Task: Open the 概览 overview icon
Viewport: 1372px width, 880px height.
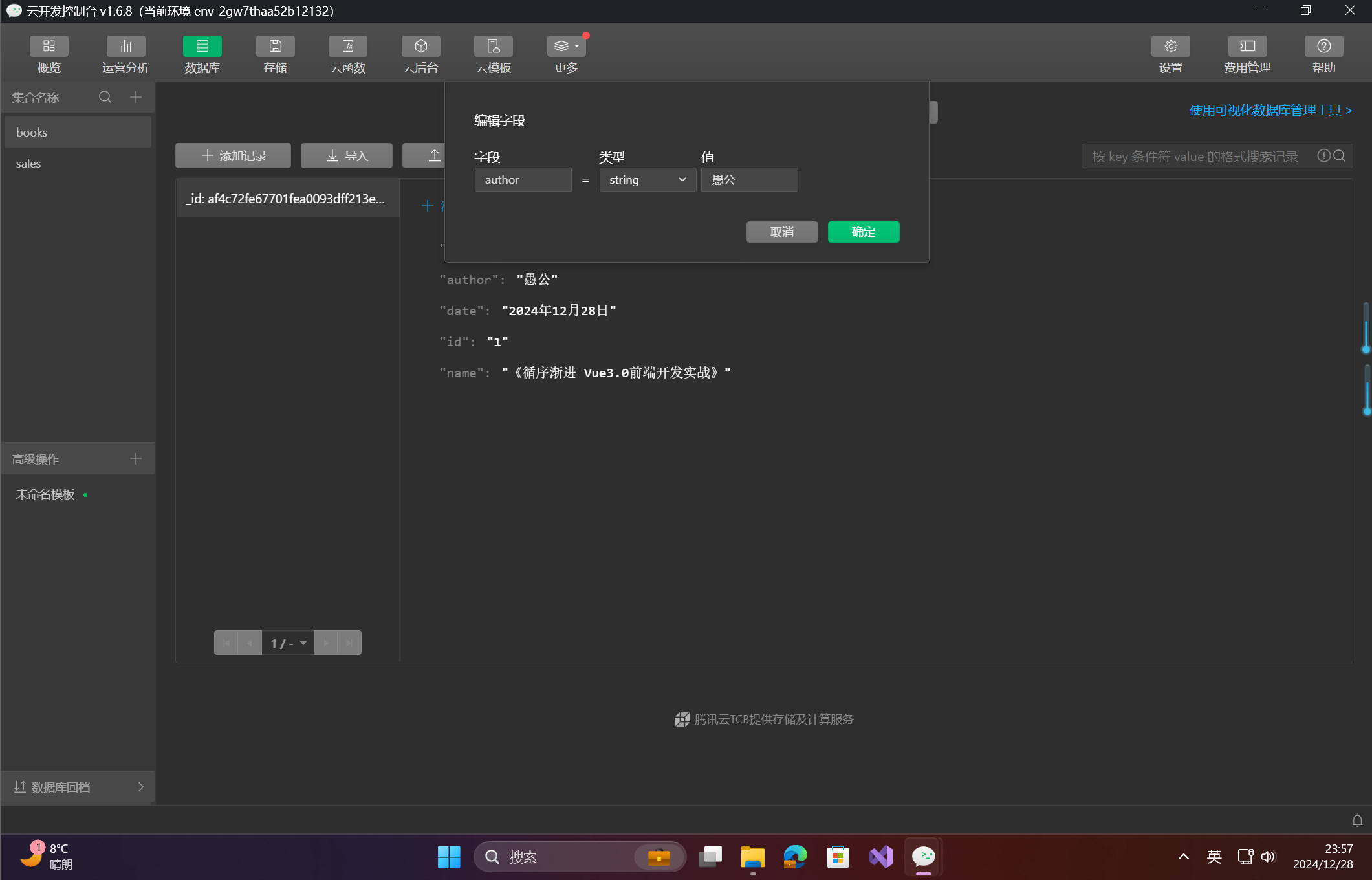Action: coord(49,47)
